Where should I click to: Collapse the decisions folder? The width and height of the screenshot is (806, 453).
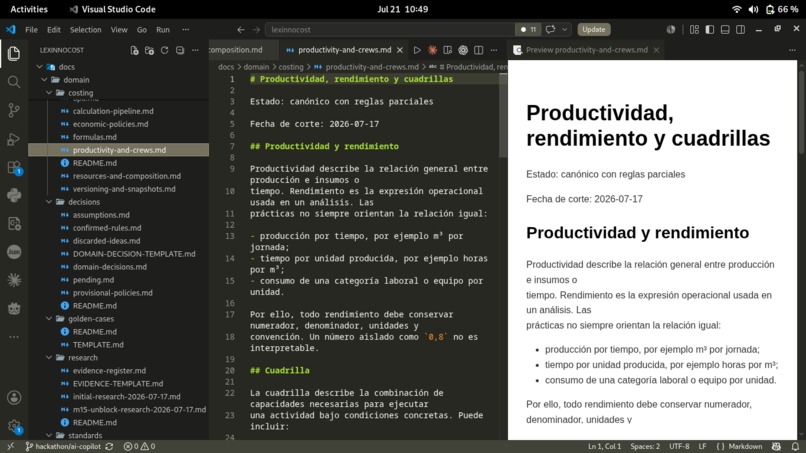(49, 202)
